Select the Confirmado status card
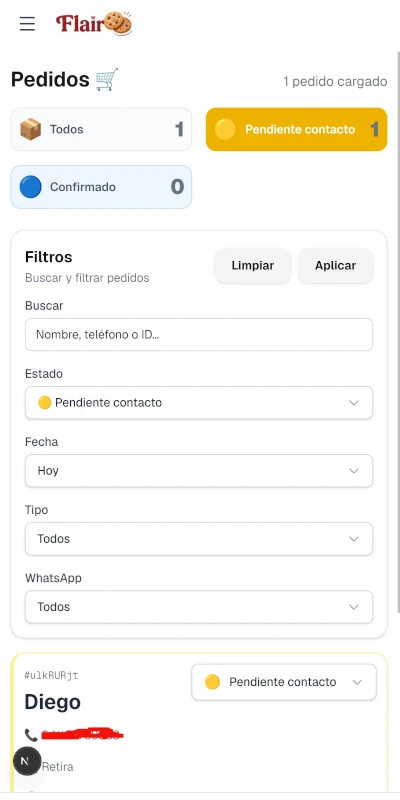 point(102,187)
